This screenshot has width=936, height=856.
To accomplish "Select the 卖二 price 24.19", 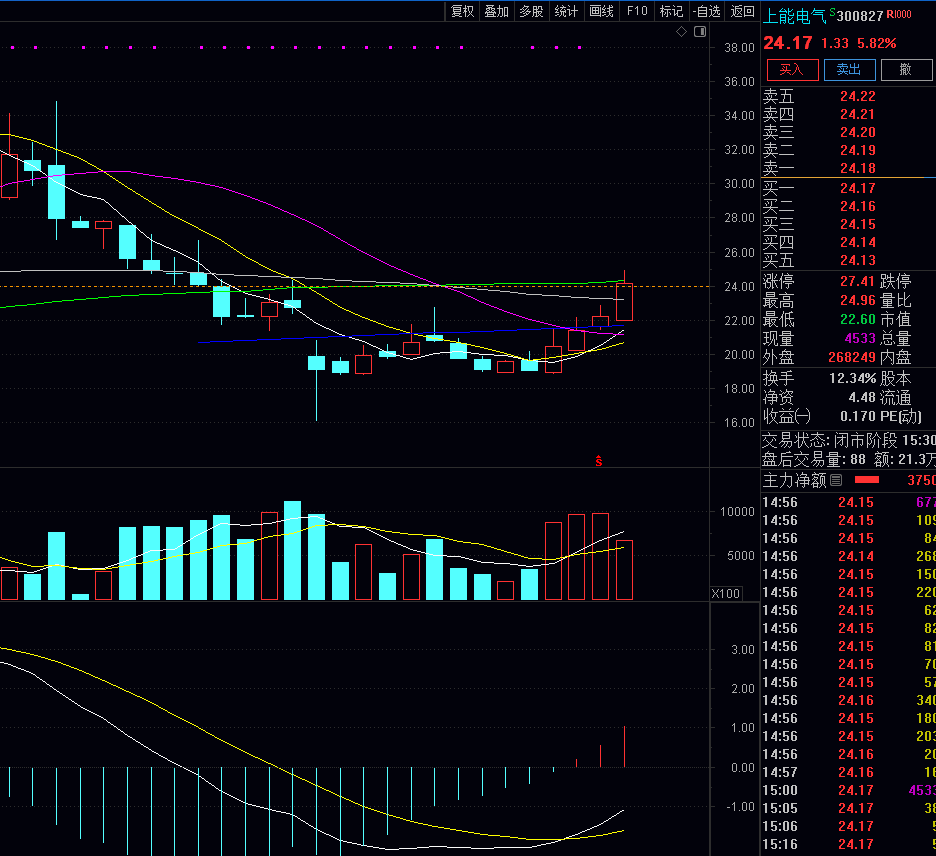I will point(858,150).
